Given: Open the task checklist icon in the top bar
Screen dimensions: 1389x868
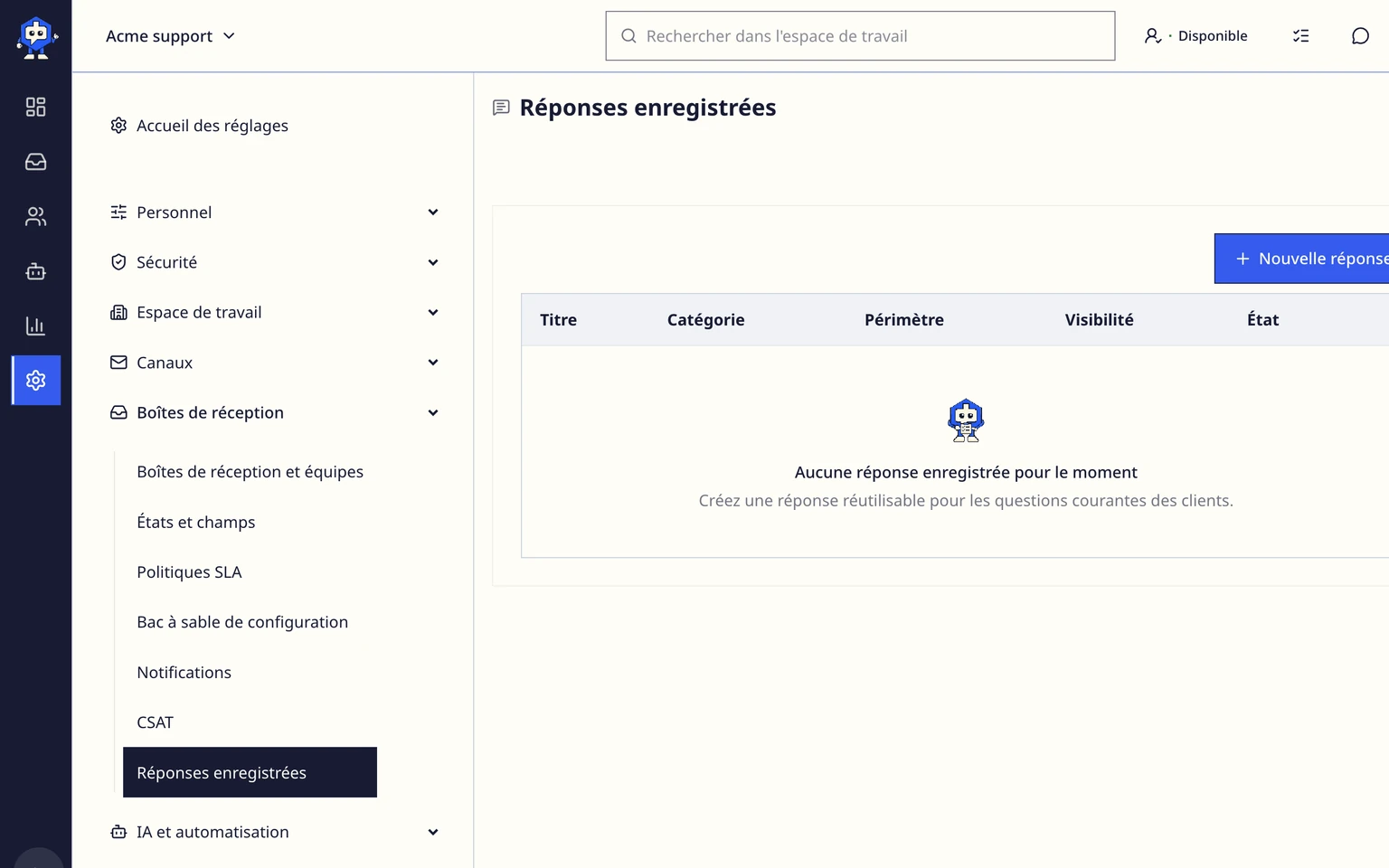Looking at the screenshot, I should (x=1300, y=36).
